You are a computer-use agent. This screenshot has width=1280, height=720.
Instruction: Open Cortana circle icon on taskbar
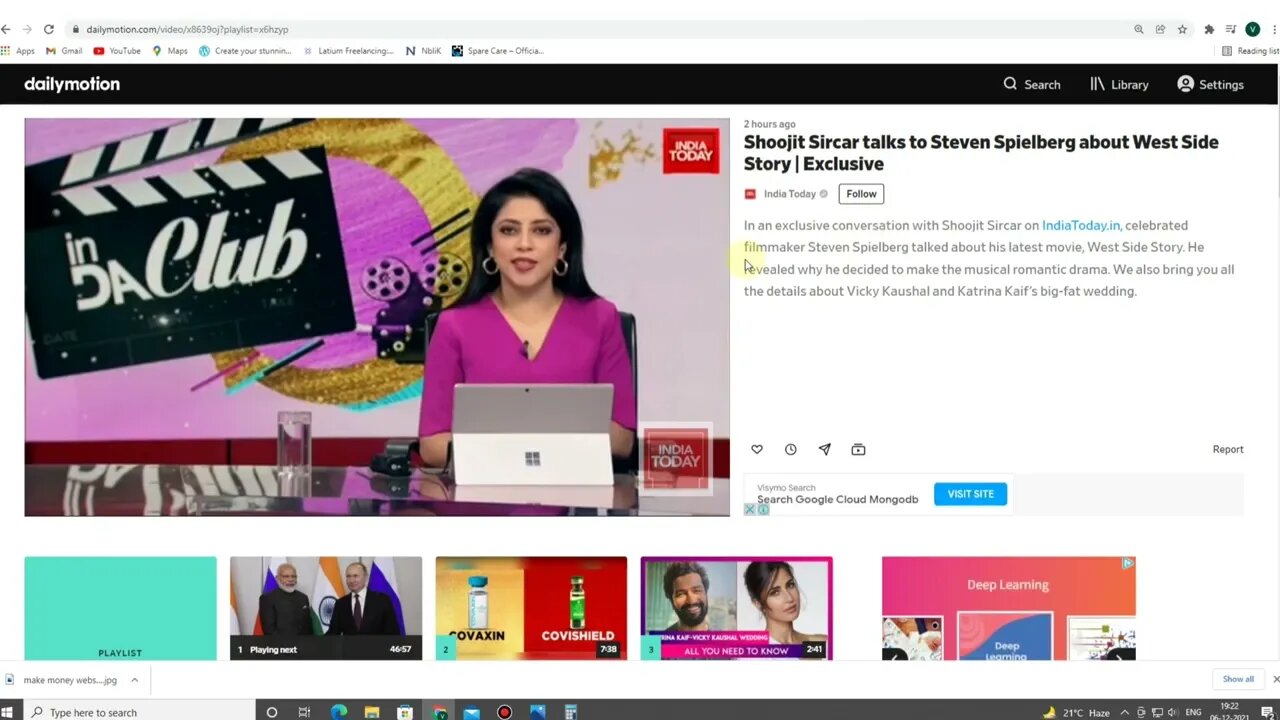coord(271,712)
